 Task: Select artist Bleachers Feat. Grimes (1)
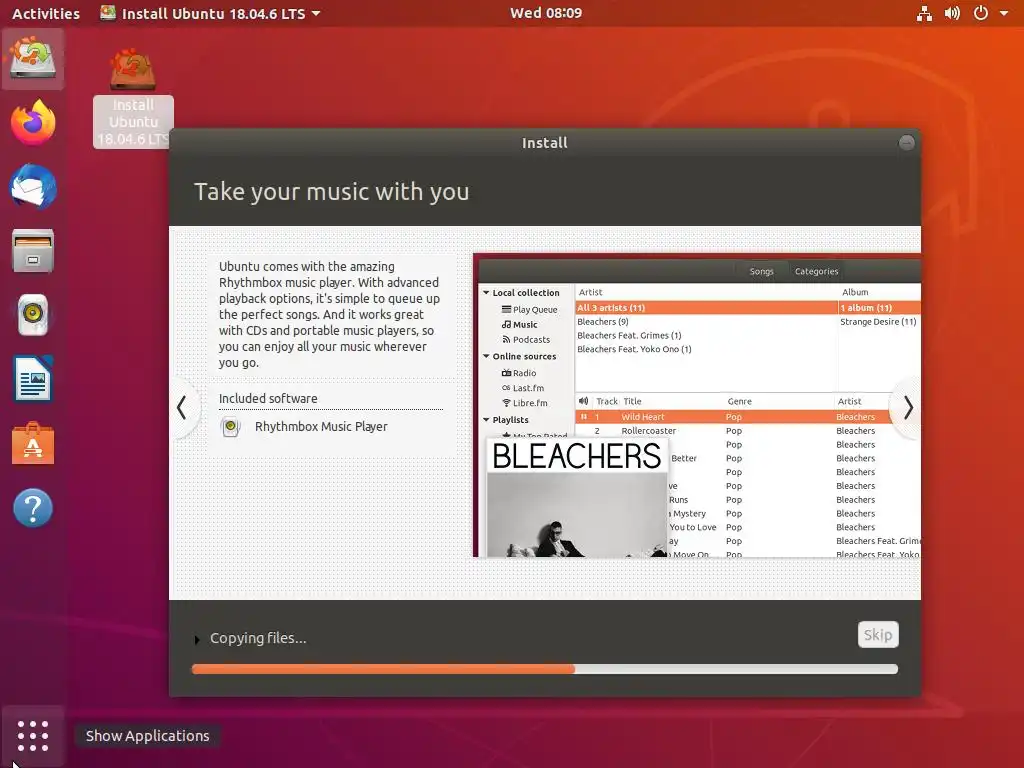click(x=629, y=335)
